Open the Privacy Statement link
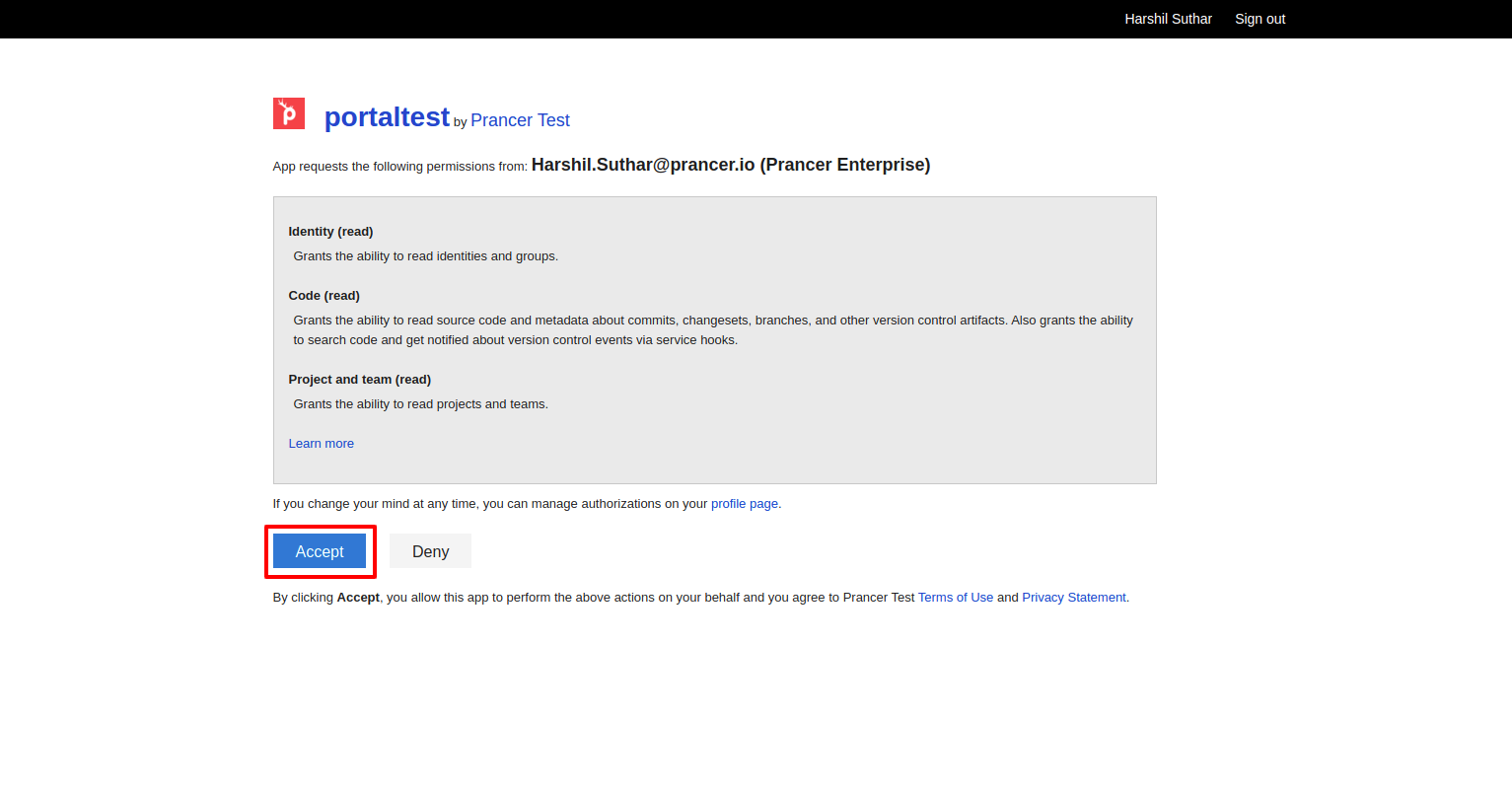Viewport: 1512px width, 788px height. tap(1074, 598)
